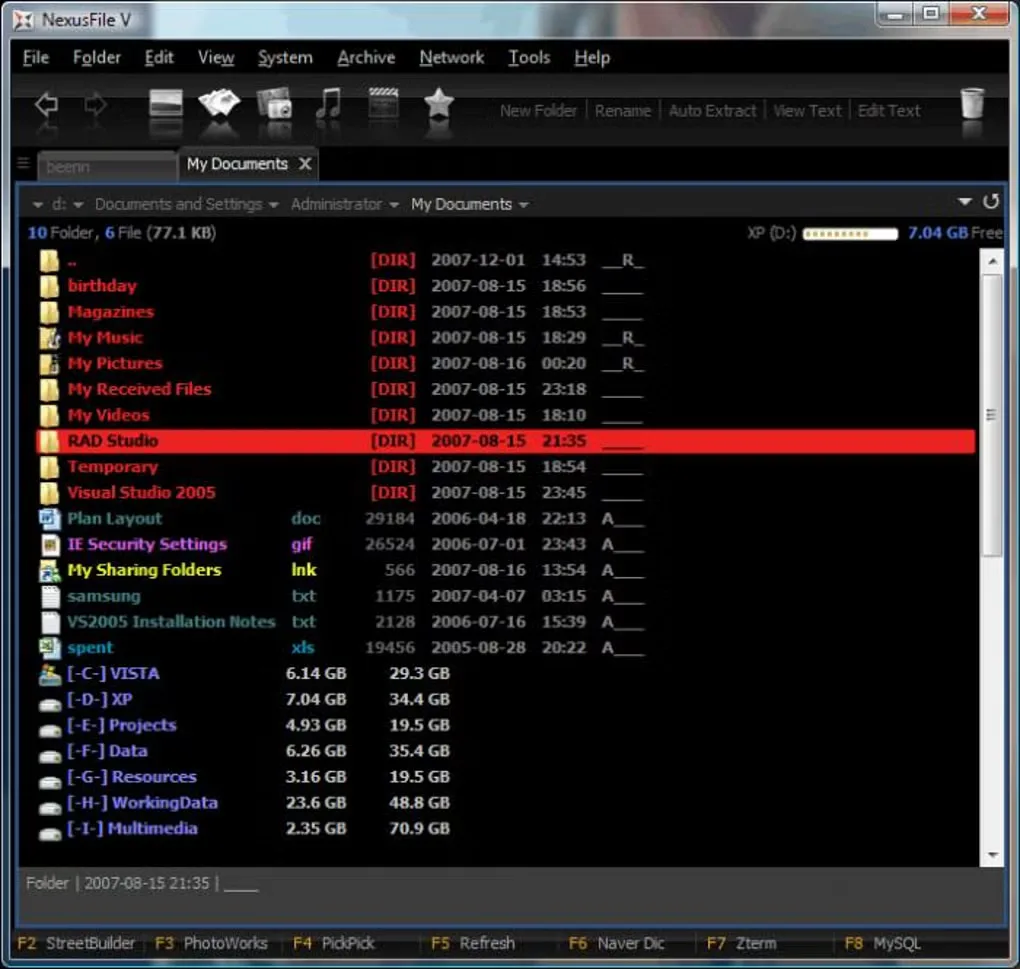1020x969 pixels.
Task: Click the parent directory folder icon
Action: 49,260
